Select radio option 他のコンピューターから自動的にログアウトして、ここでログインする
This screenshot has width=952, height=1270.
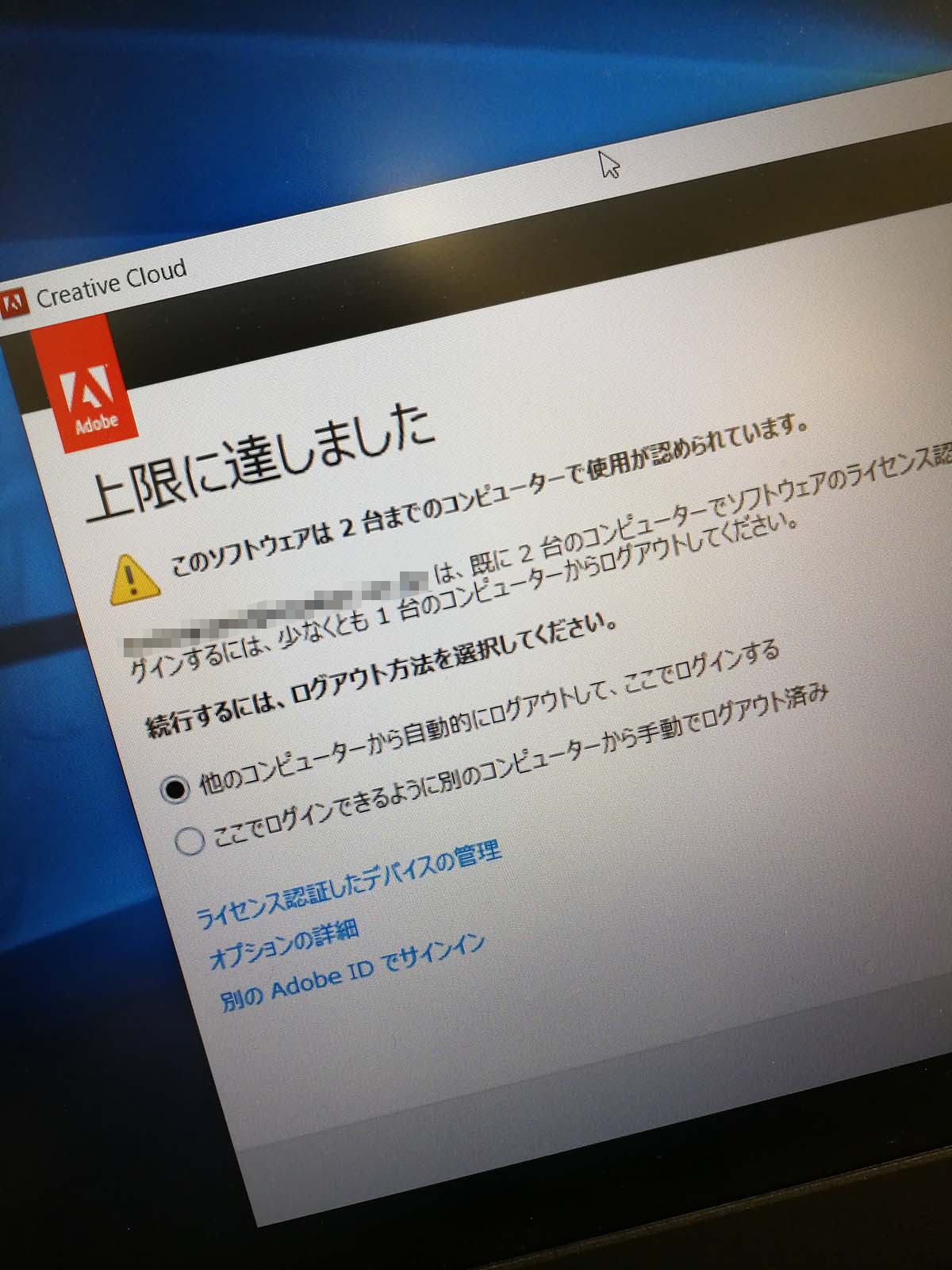click(174, 788)
